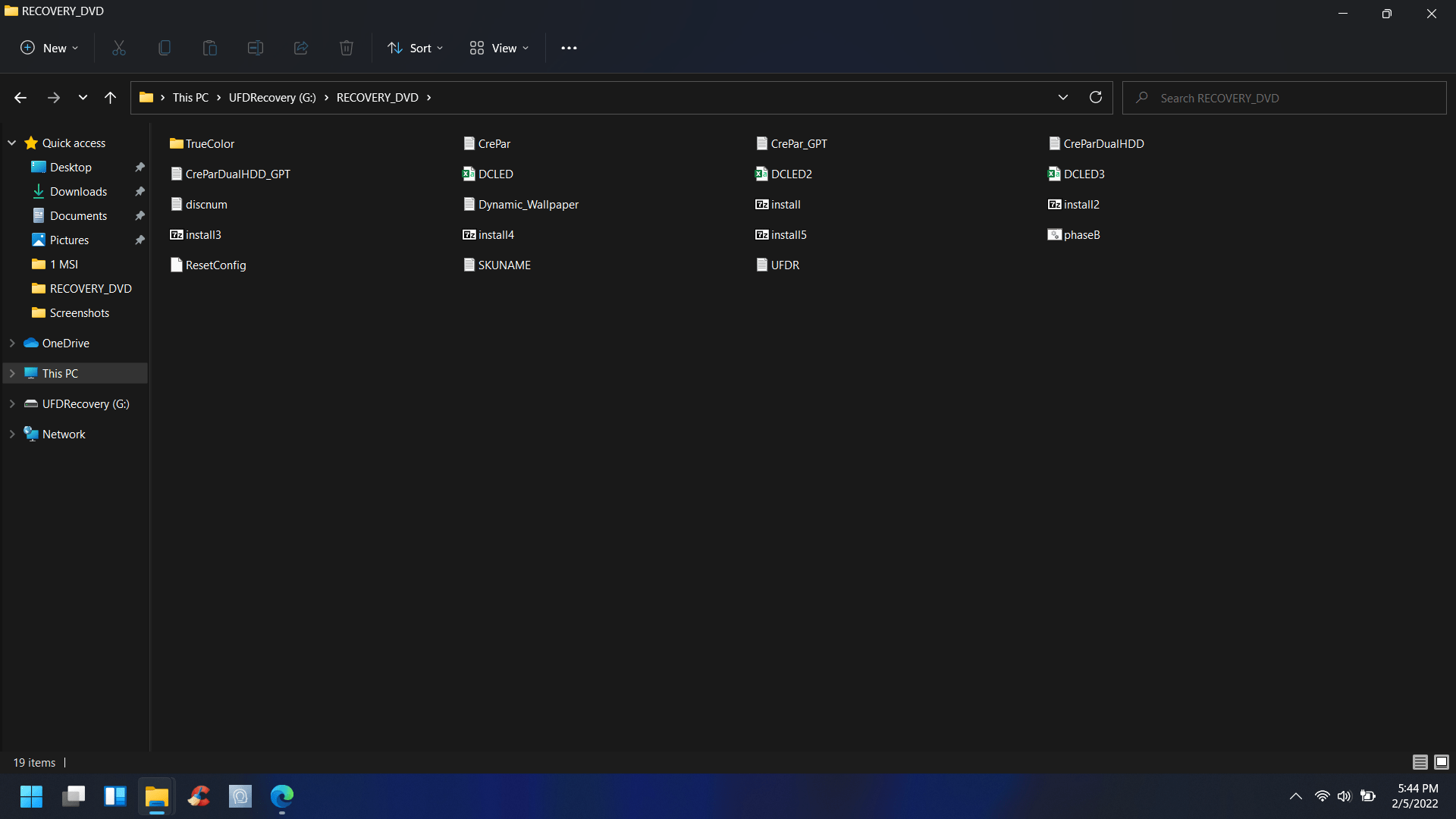Expand Network in the sidebar
Screen dimensions: 1456x819
tap(11, 433)
